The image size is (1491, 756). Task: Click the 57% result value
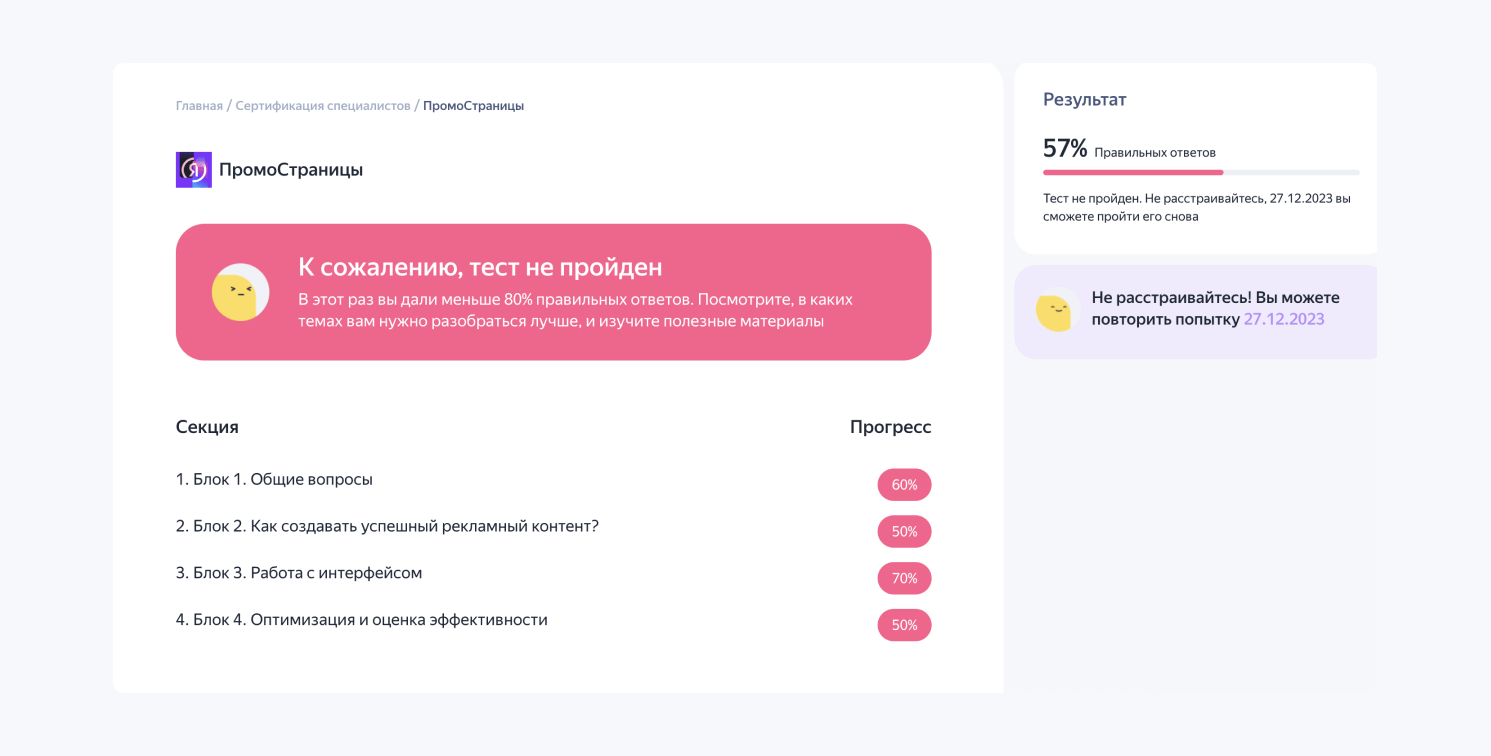coord(1064,149)
